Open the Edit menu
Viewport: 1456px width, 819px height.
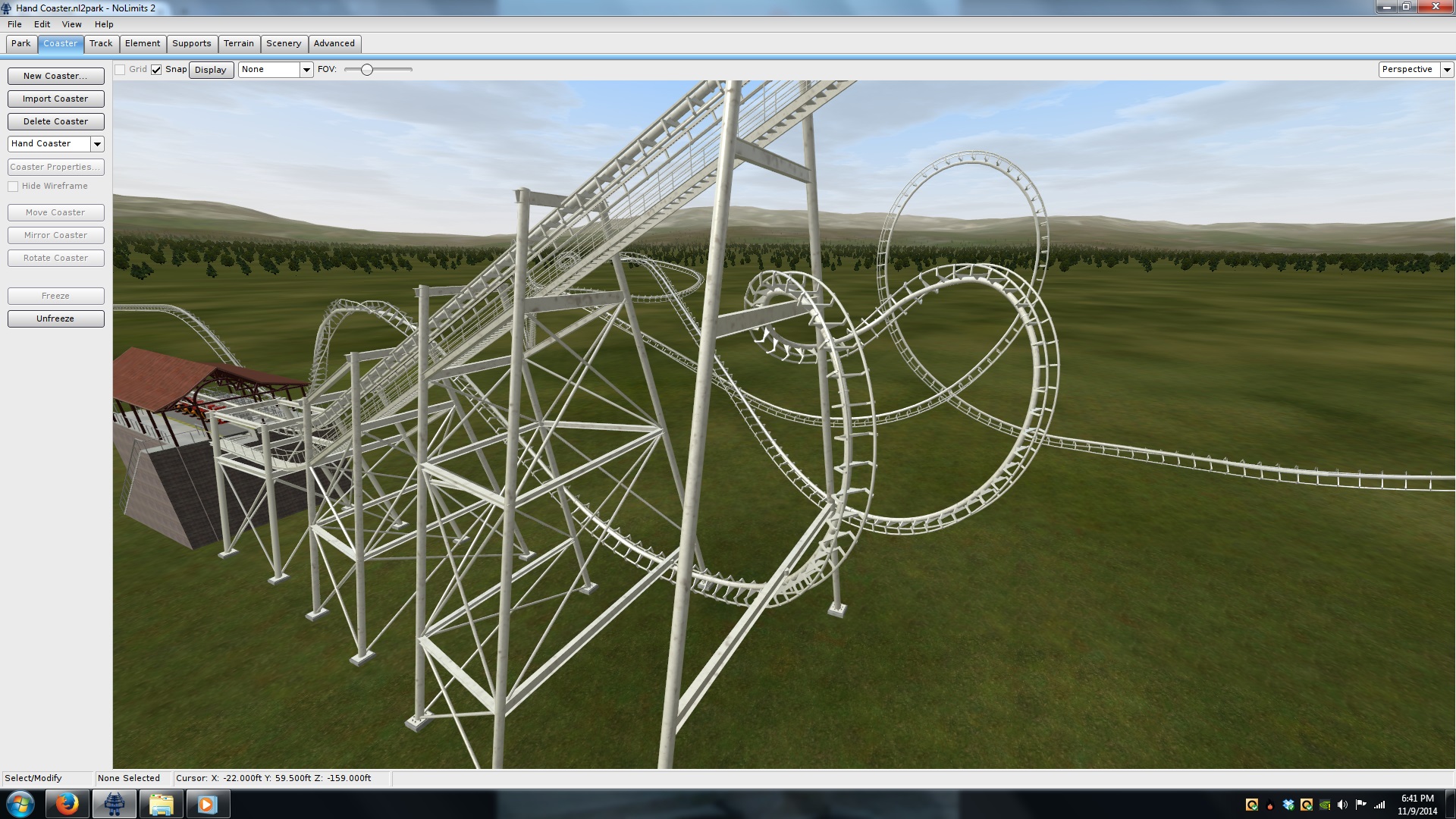click(42, 24)
